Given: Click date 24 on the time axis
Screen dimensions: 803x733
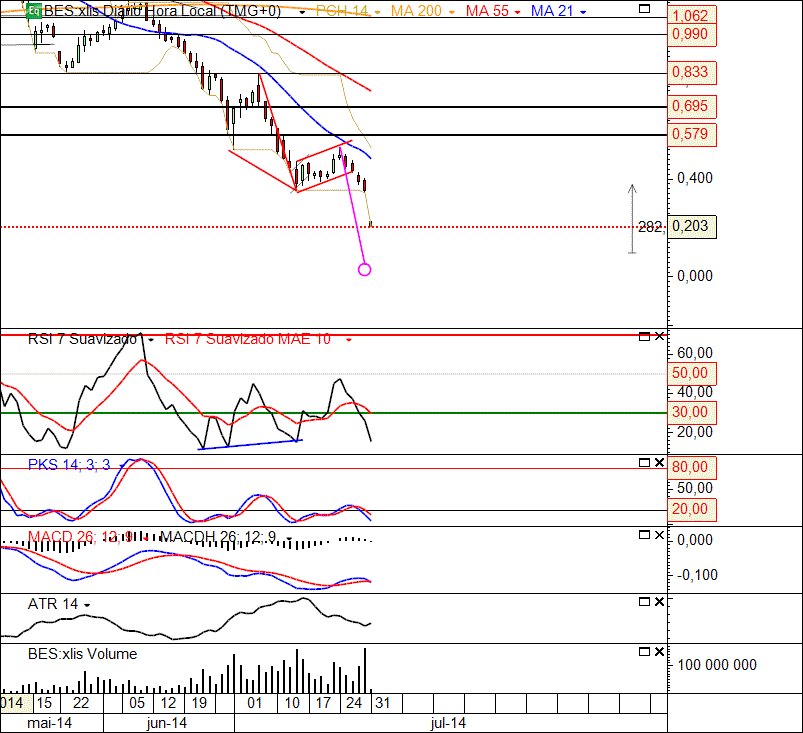Looking at the screenshot, I should [354, 703].
